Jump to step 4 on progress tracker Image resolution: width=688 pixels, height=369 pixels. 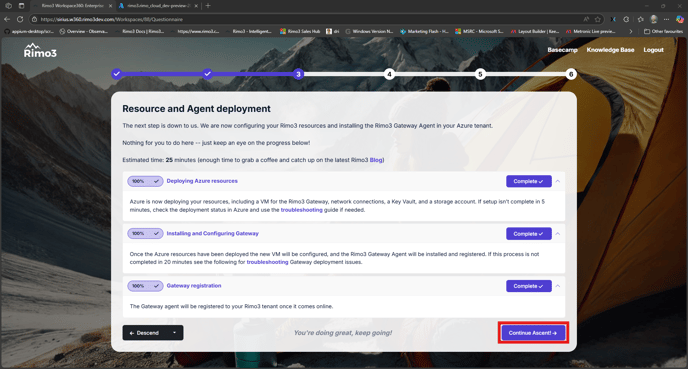pyautogui.click(x=389, y=74)
